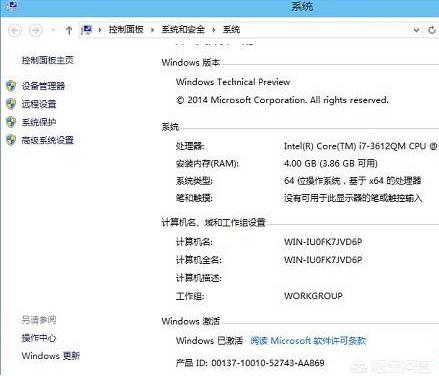Open 高级系统设置 link
This screenshot has width=439, height=381.
[47, 140]
